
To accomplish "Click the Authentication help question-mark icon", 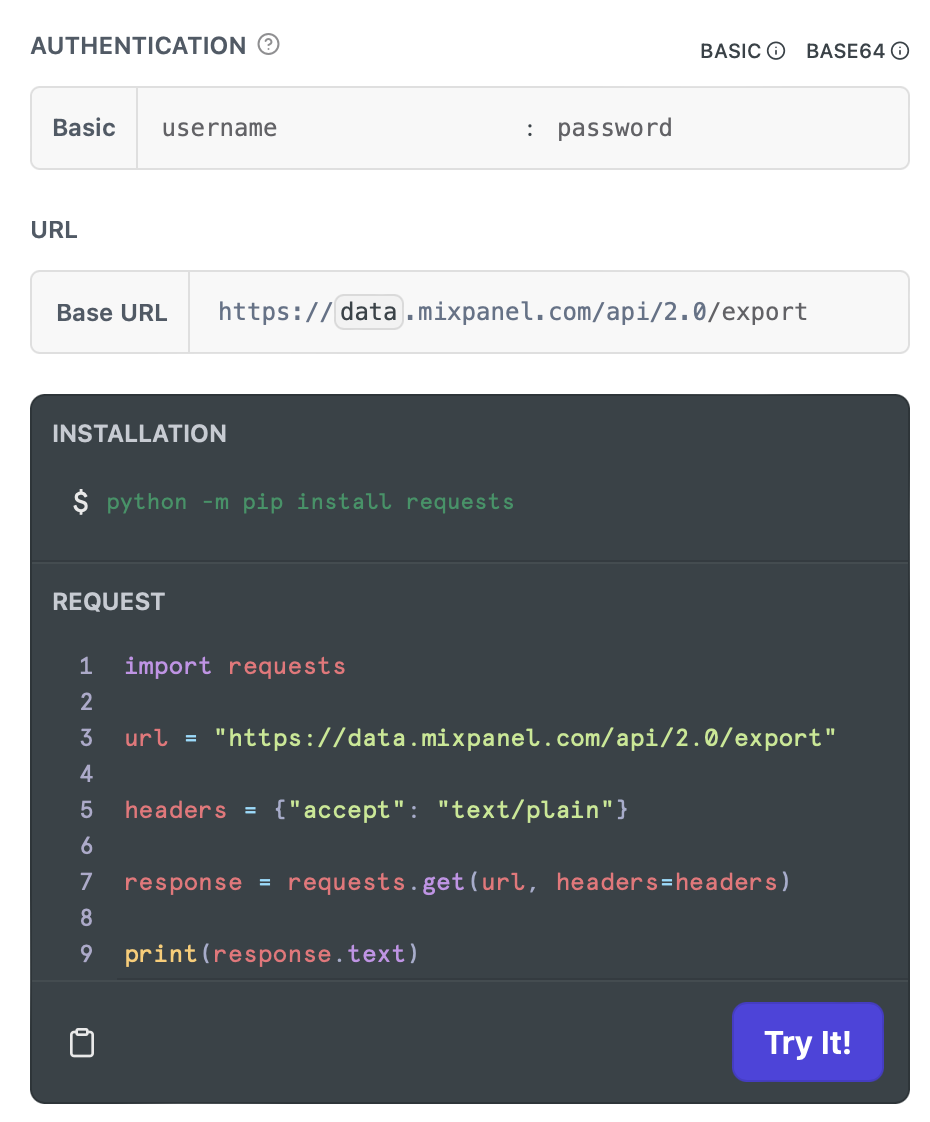I will tap(268, 45).
